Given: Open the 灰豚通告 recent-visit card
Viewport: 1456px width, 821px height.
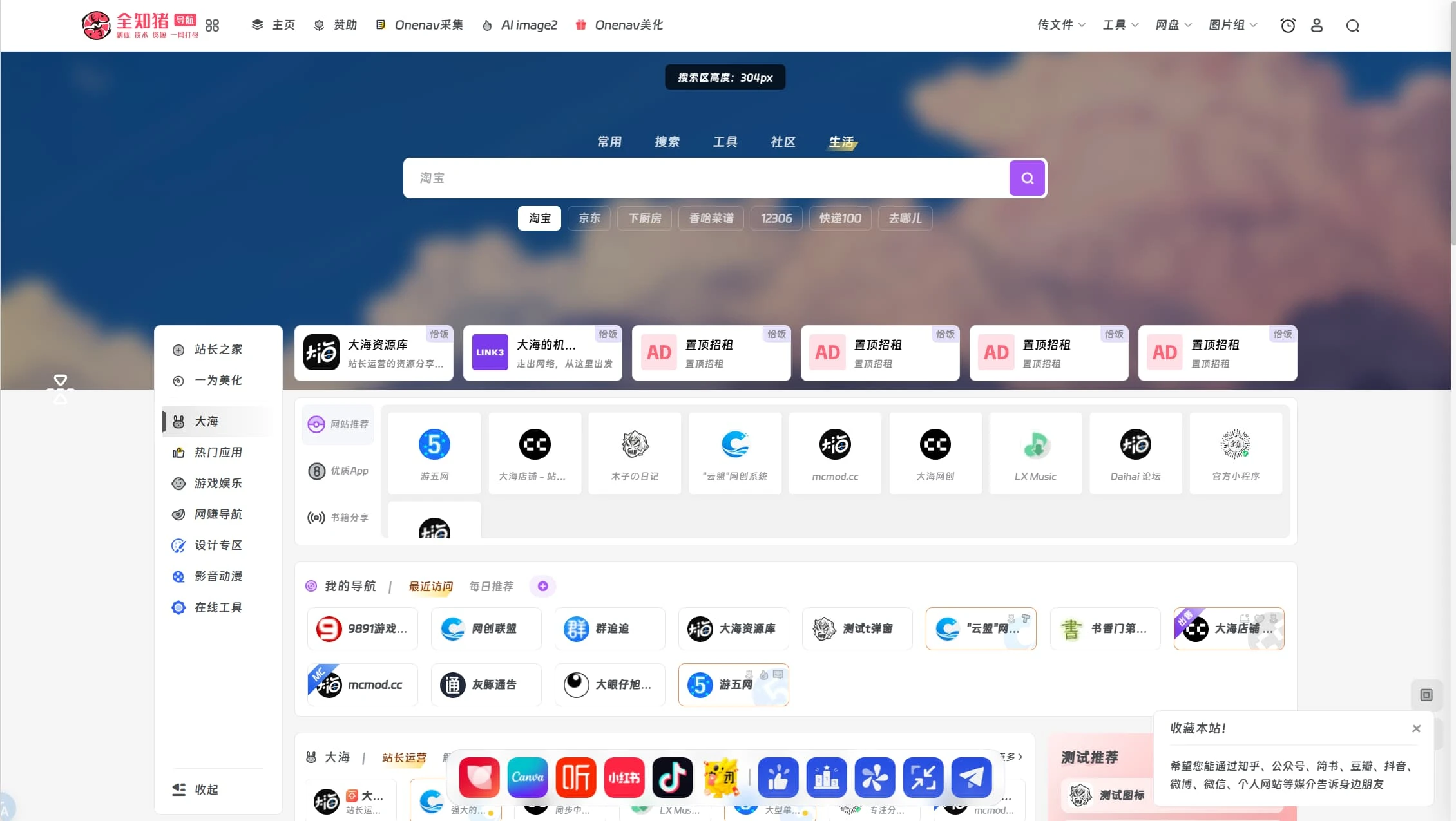Looking at the screenshot, I should point(486,684).
